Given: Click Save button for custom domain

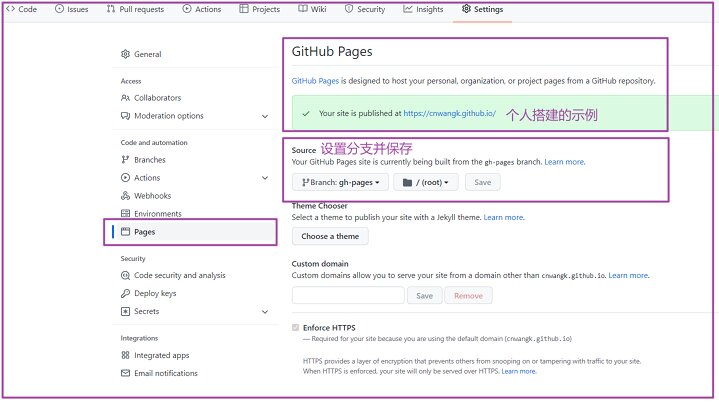Looking at the screenshot, I should [425, 296].
